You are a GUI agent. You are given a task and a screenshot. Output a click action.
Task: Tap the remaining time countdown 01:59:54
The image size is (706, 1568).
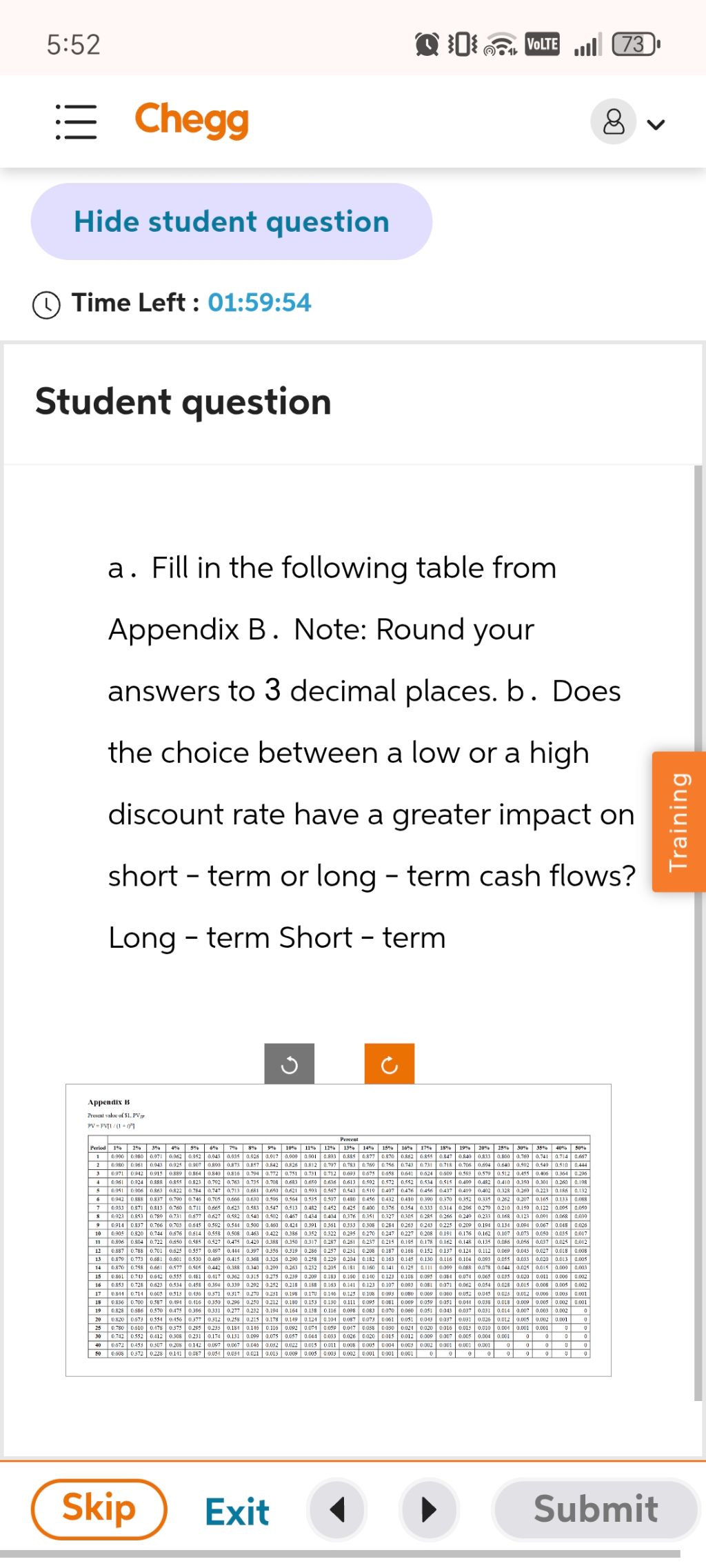[x=260, y=303]
